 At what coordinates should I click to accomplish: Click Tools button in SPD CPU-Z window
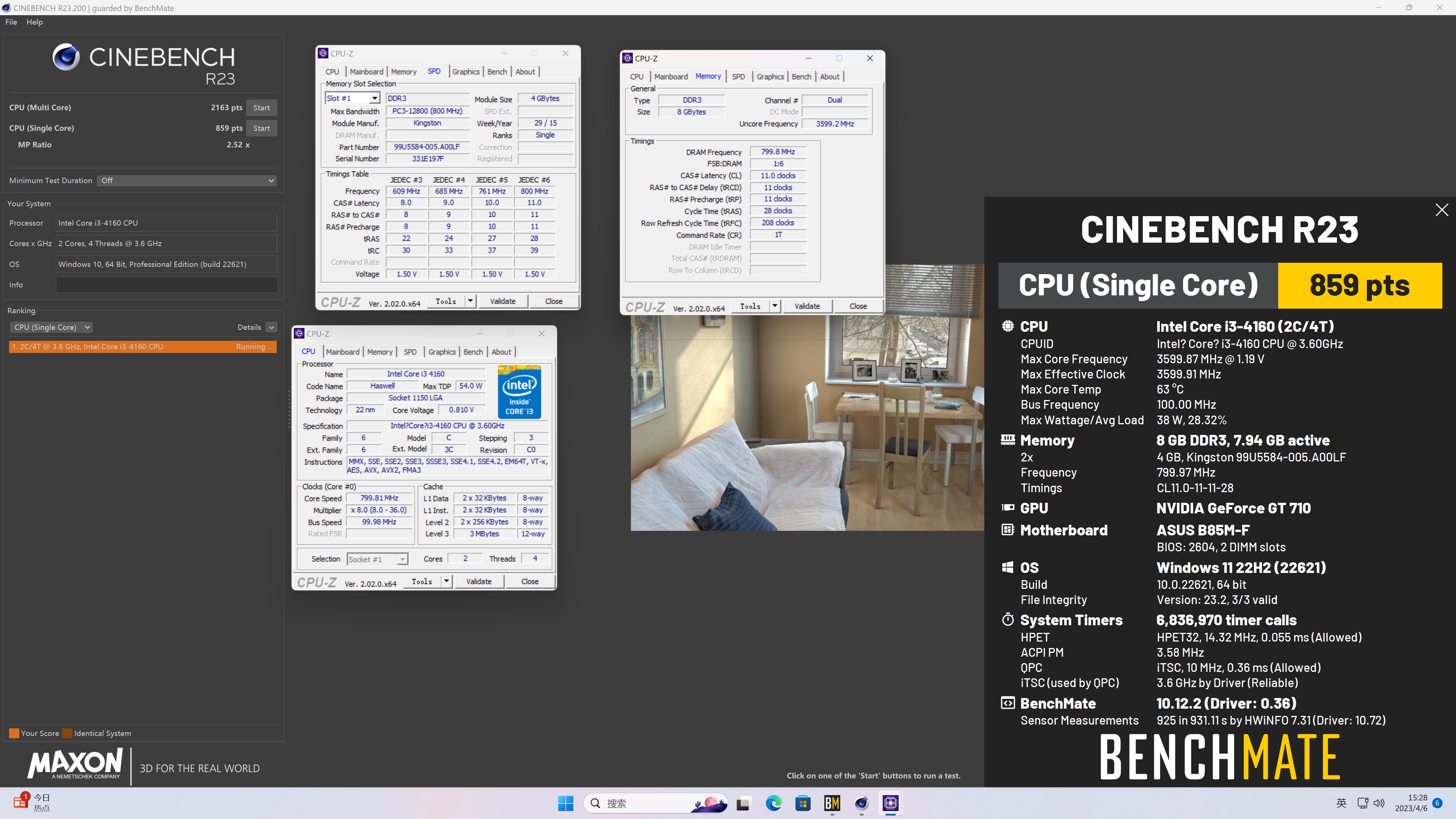pyautogui.click(x=446, y=301)
